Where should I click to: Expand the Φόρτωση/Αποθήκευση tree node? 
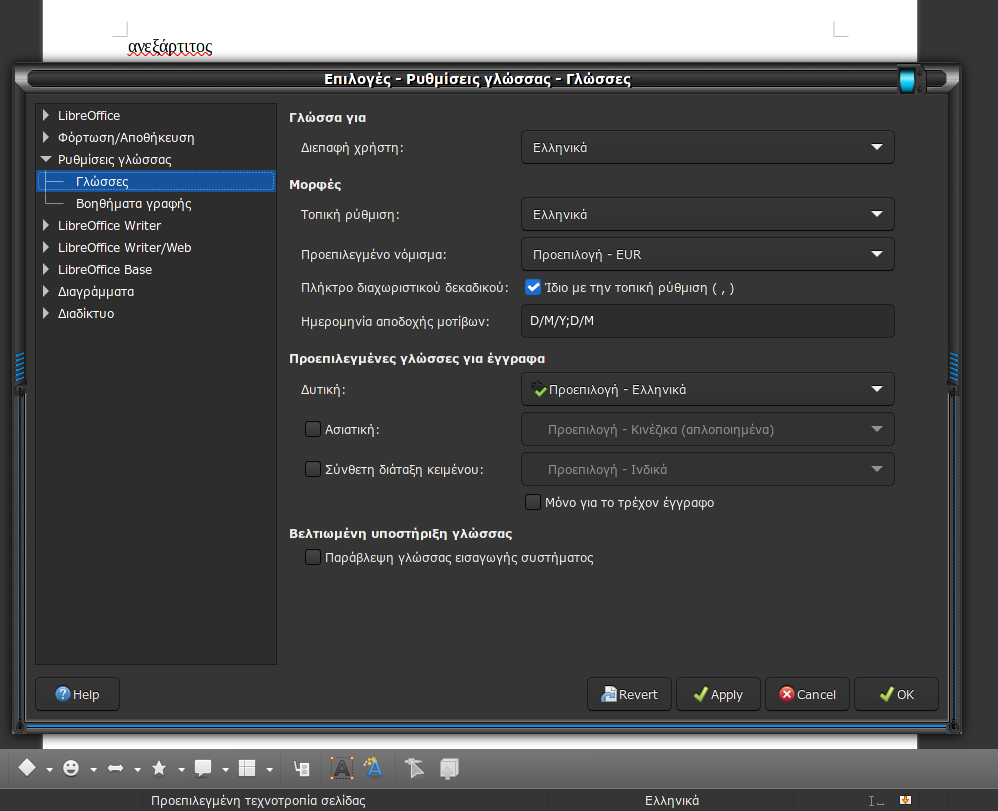46,137
